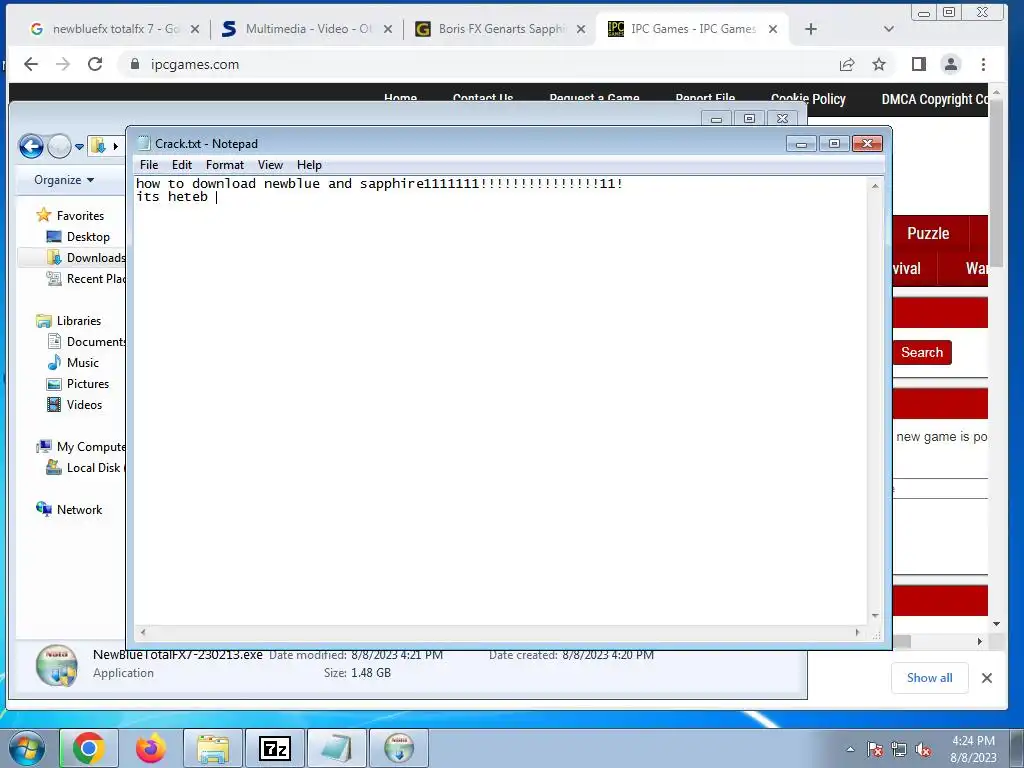Go forward in Chrome

(x=63, y=64)
